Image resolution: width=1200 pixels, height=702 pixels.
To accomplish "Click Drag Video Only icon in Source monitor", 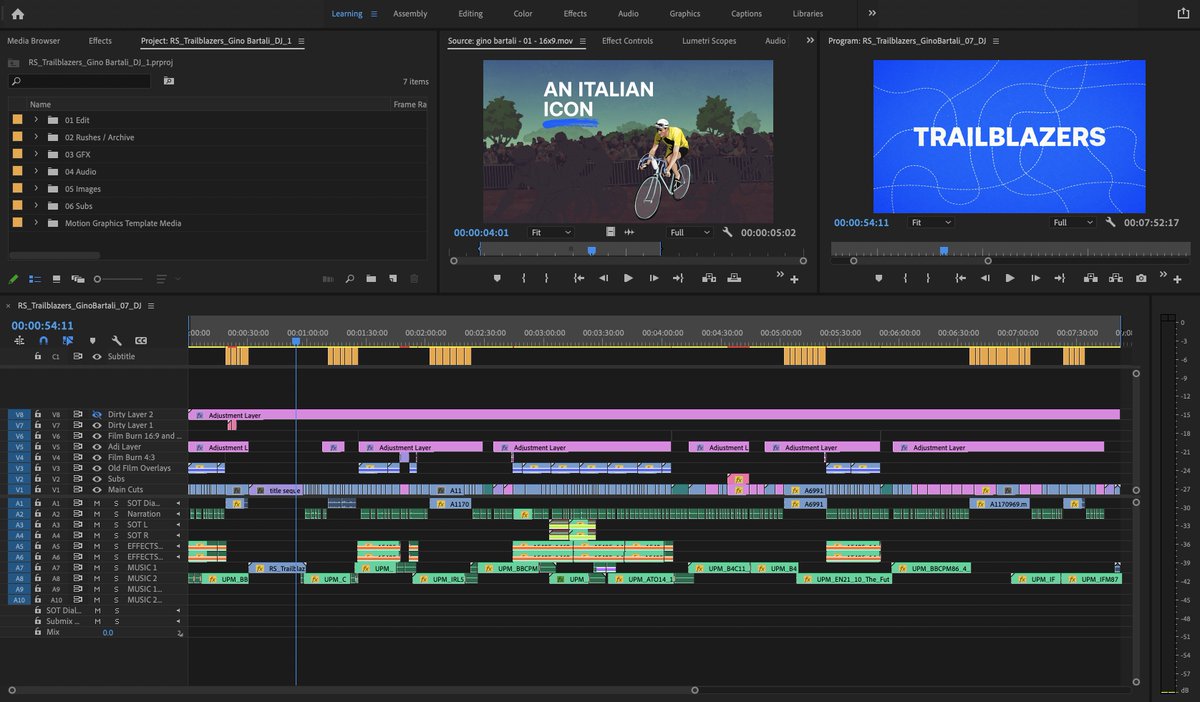I will pyautogui.click(x=610, y=232).
